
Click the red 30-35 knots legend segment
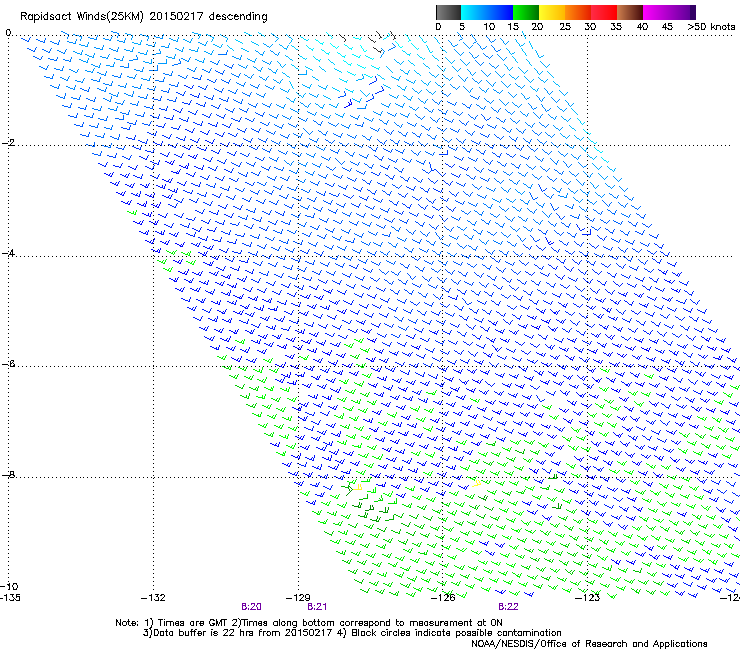click(604, 12)
